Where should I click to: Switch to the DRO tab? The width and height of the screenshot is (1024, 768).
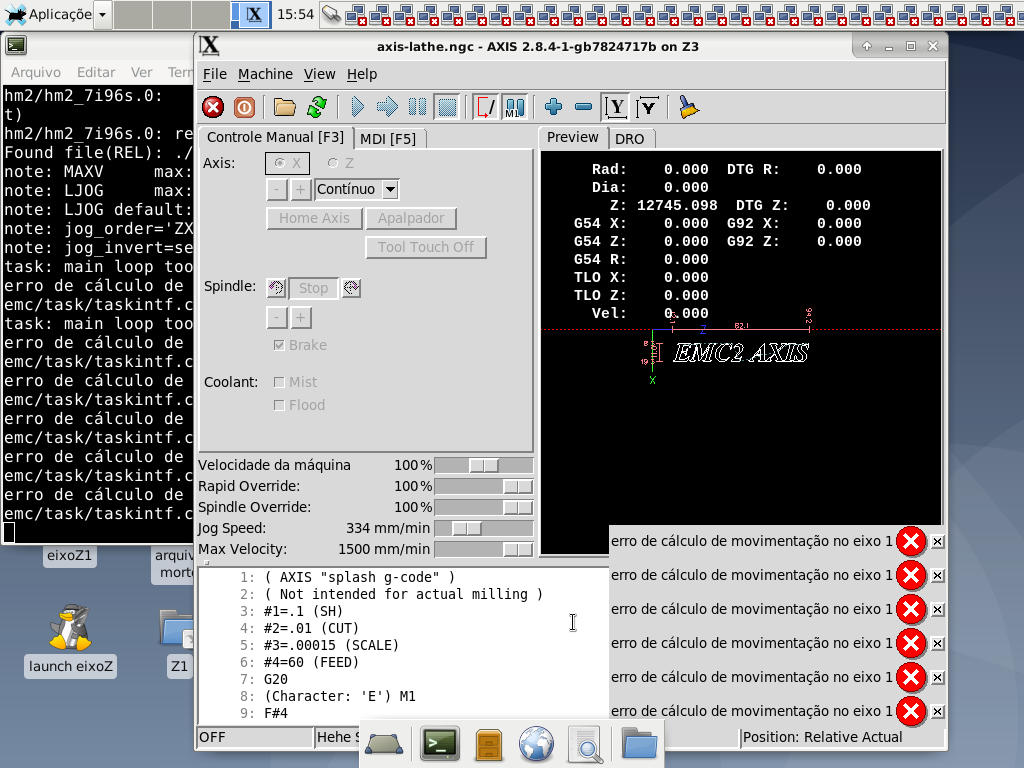630,139
